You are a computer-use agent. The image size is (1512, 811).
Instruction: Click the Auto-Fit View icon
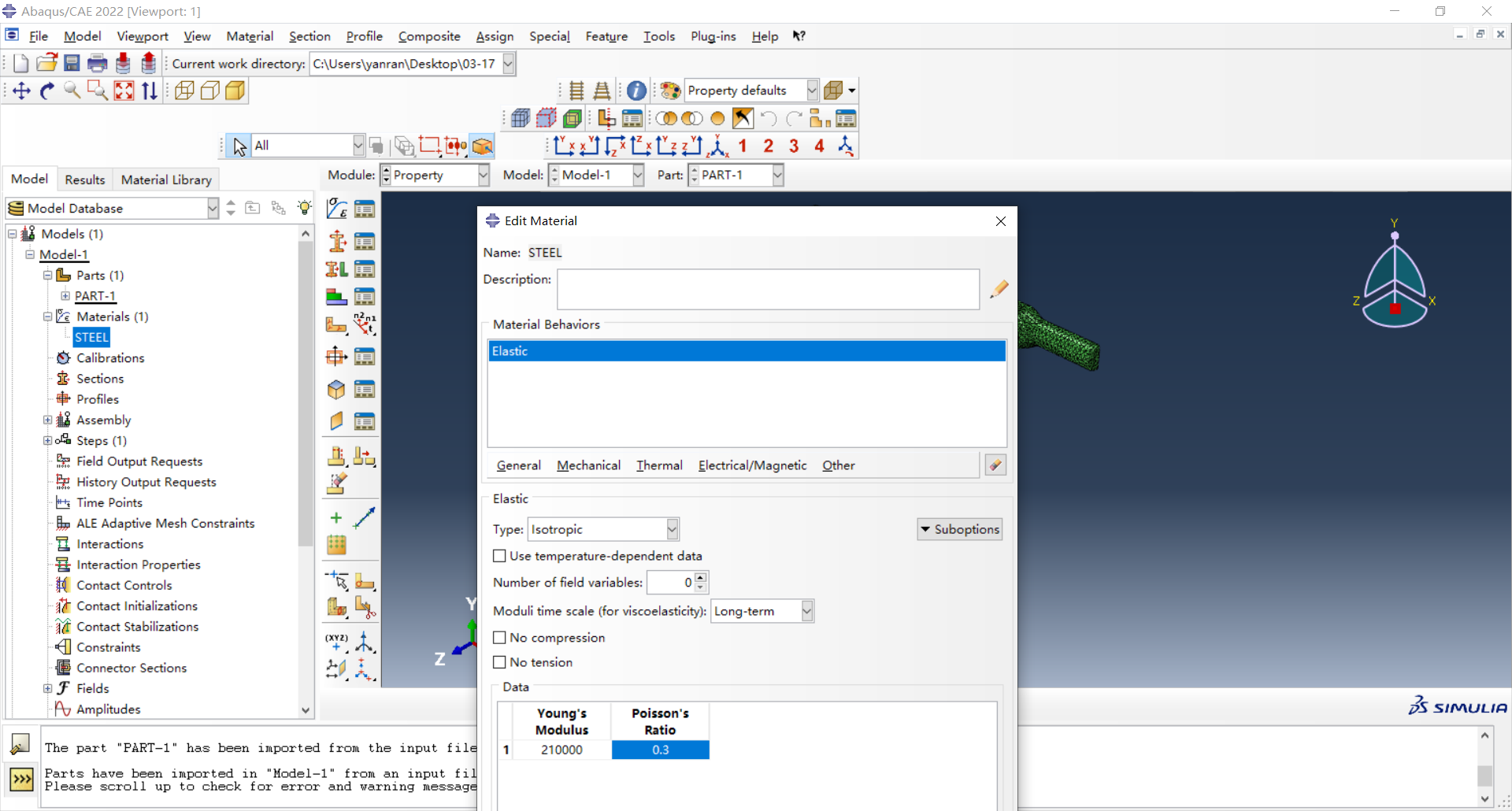124,91
